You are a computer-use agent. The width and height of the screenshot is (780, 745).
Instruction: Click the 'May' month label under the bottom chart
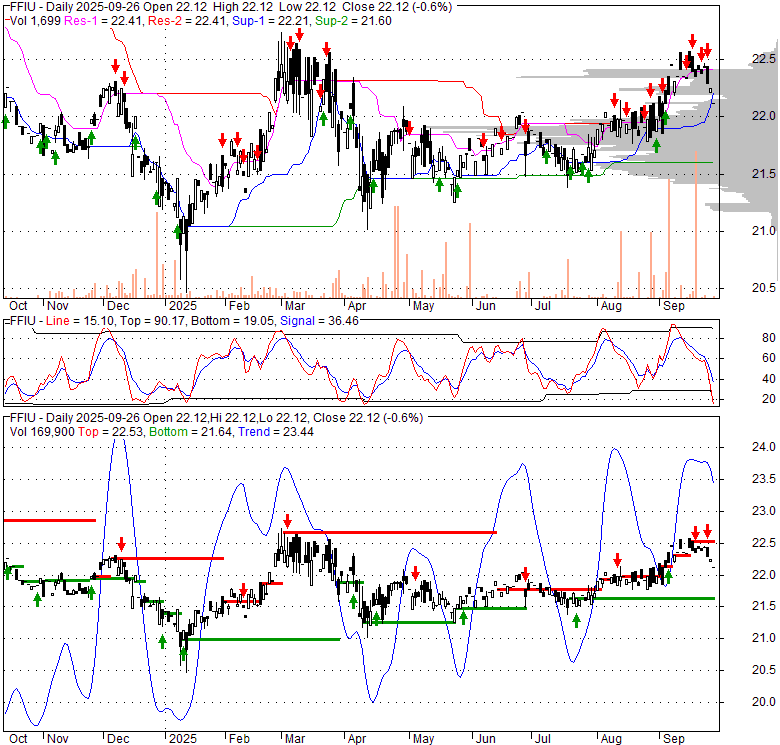pos(423,739)
